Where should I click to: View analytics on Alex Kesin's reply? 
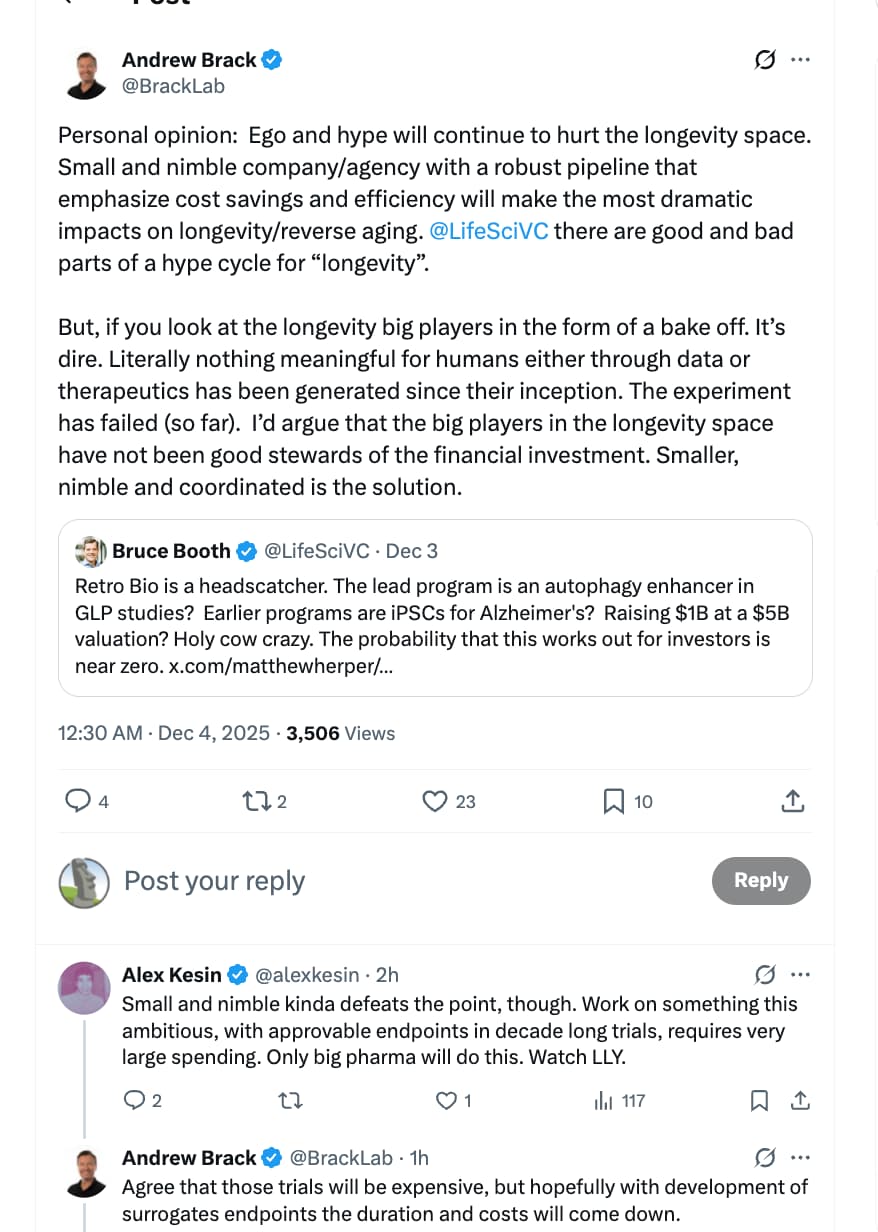[604, 1101]
